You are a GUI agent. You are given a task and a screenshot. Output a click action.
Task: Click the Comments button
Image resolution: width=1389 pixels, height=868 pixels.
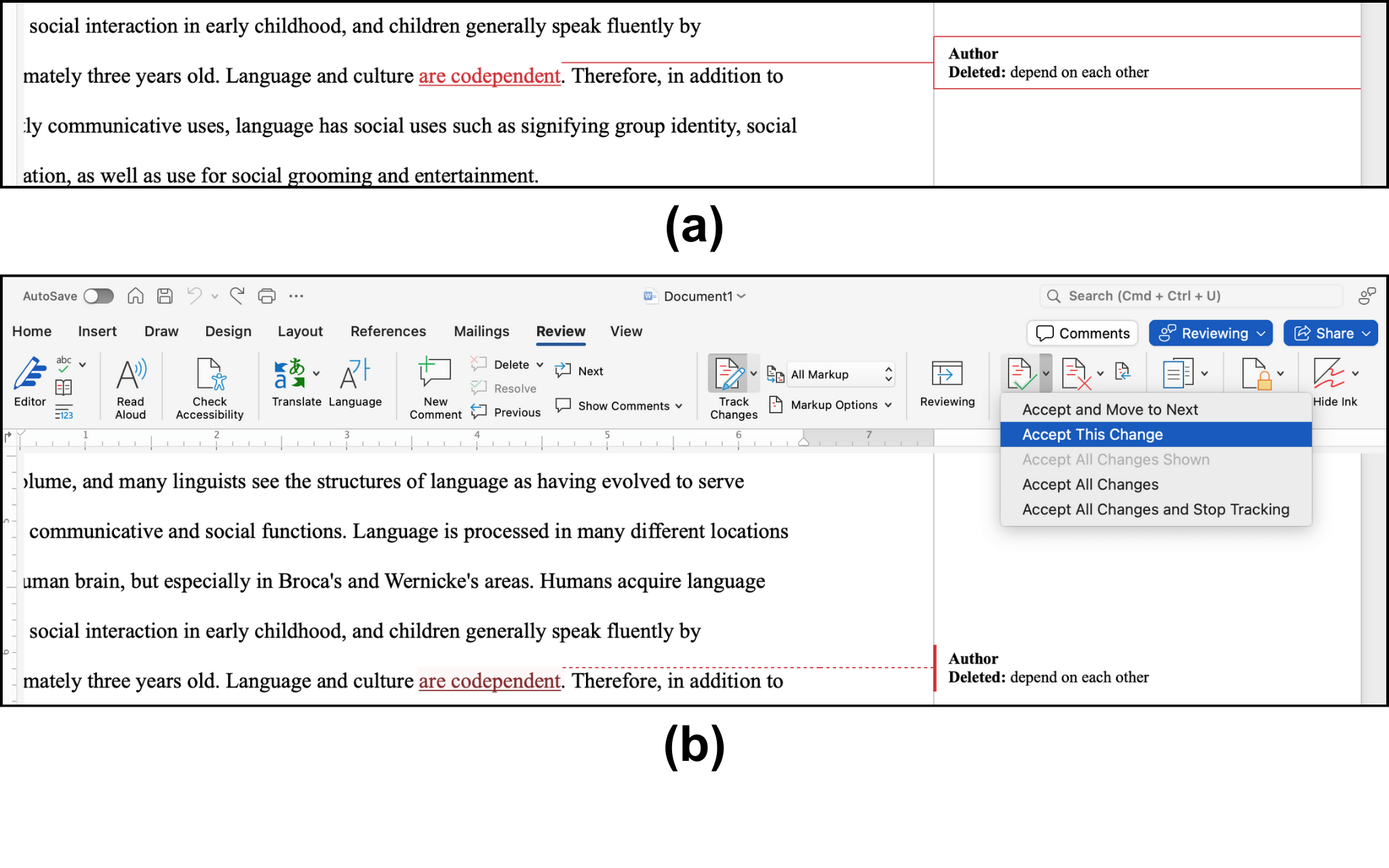coord(1082,333)
